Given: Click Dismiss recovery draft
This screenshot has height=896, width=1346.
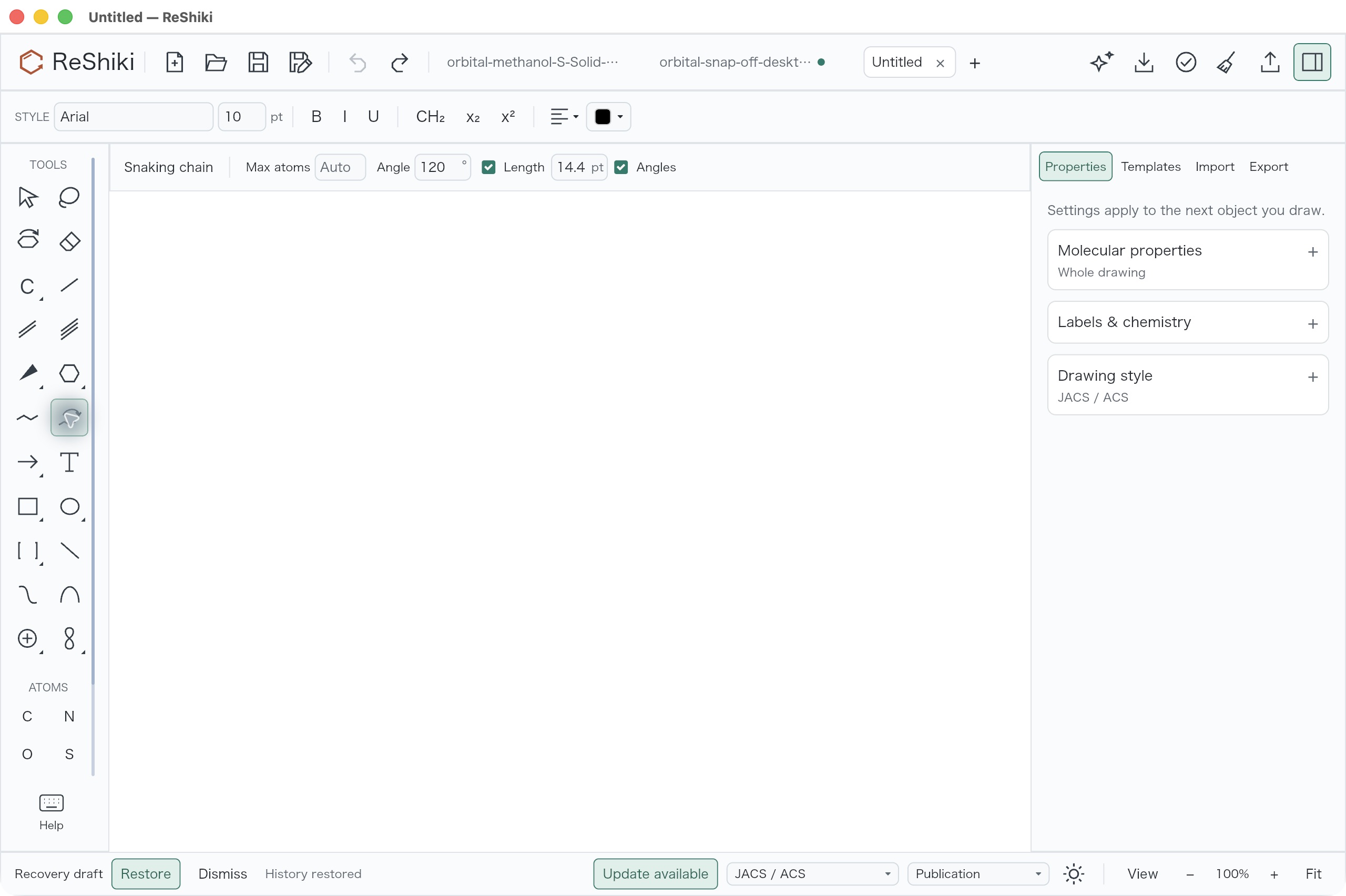Looking at the screenshot, I should click(222, 874).
